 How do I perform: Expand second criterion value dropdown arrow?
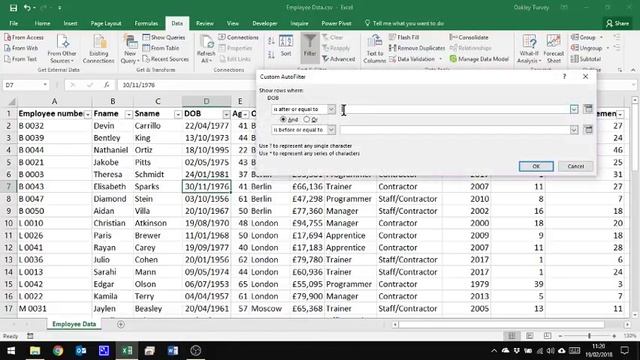(574, 130)
